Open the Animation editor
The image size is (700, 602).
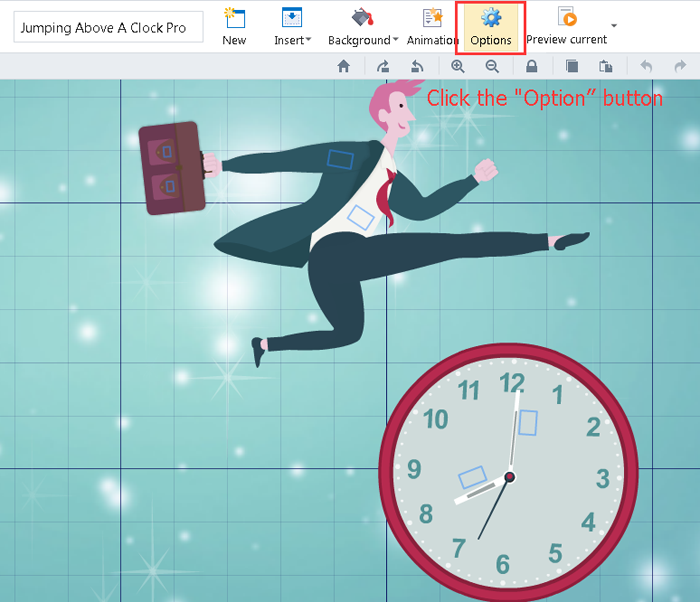pyautogui.click(x=432, y=27)
